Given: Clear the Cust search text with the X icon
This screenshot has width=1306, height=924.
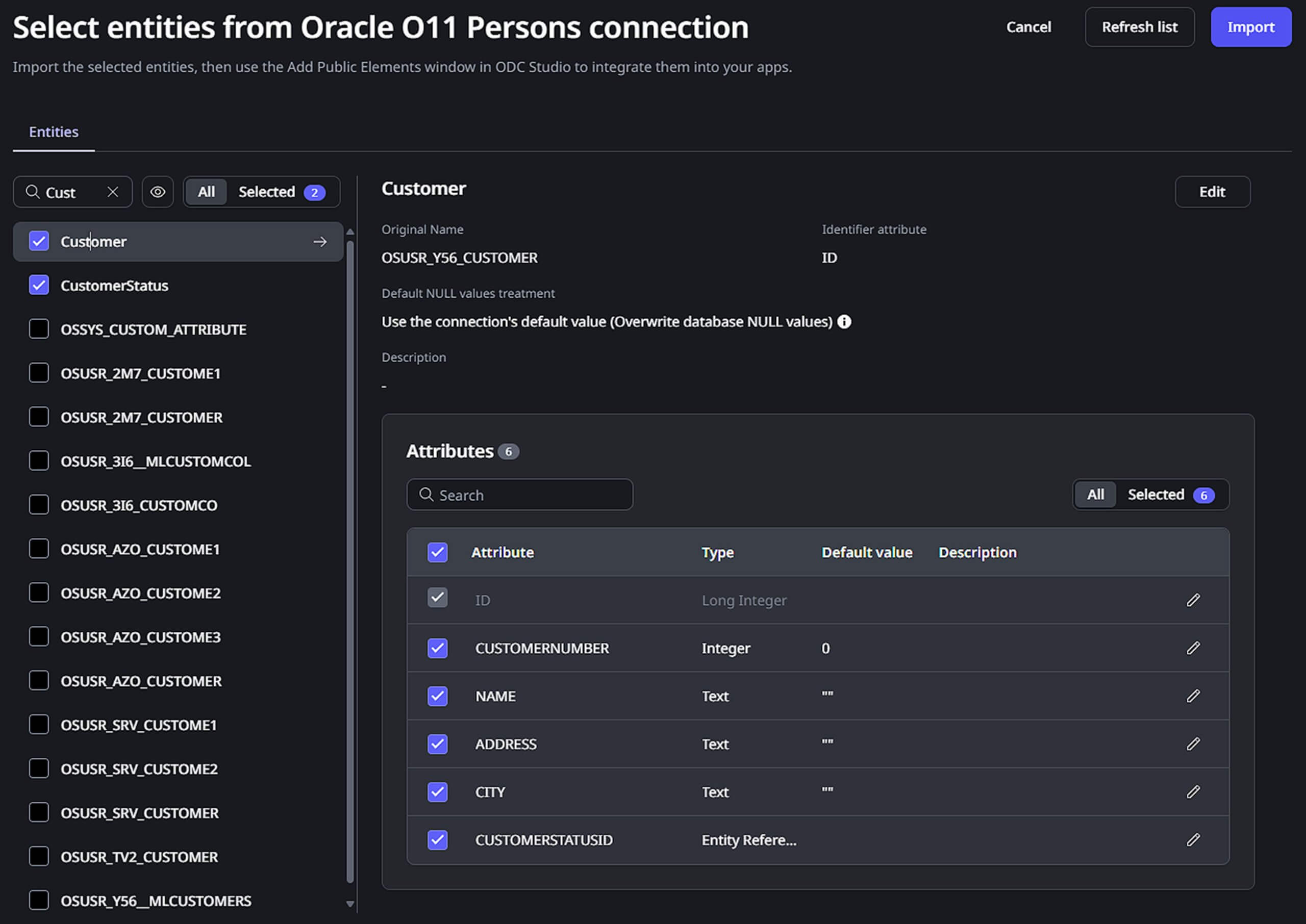Looking at the screenshot, I should [113, 192].
